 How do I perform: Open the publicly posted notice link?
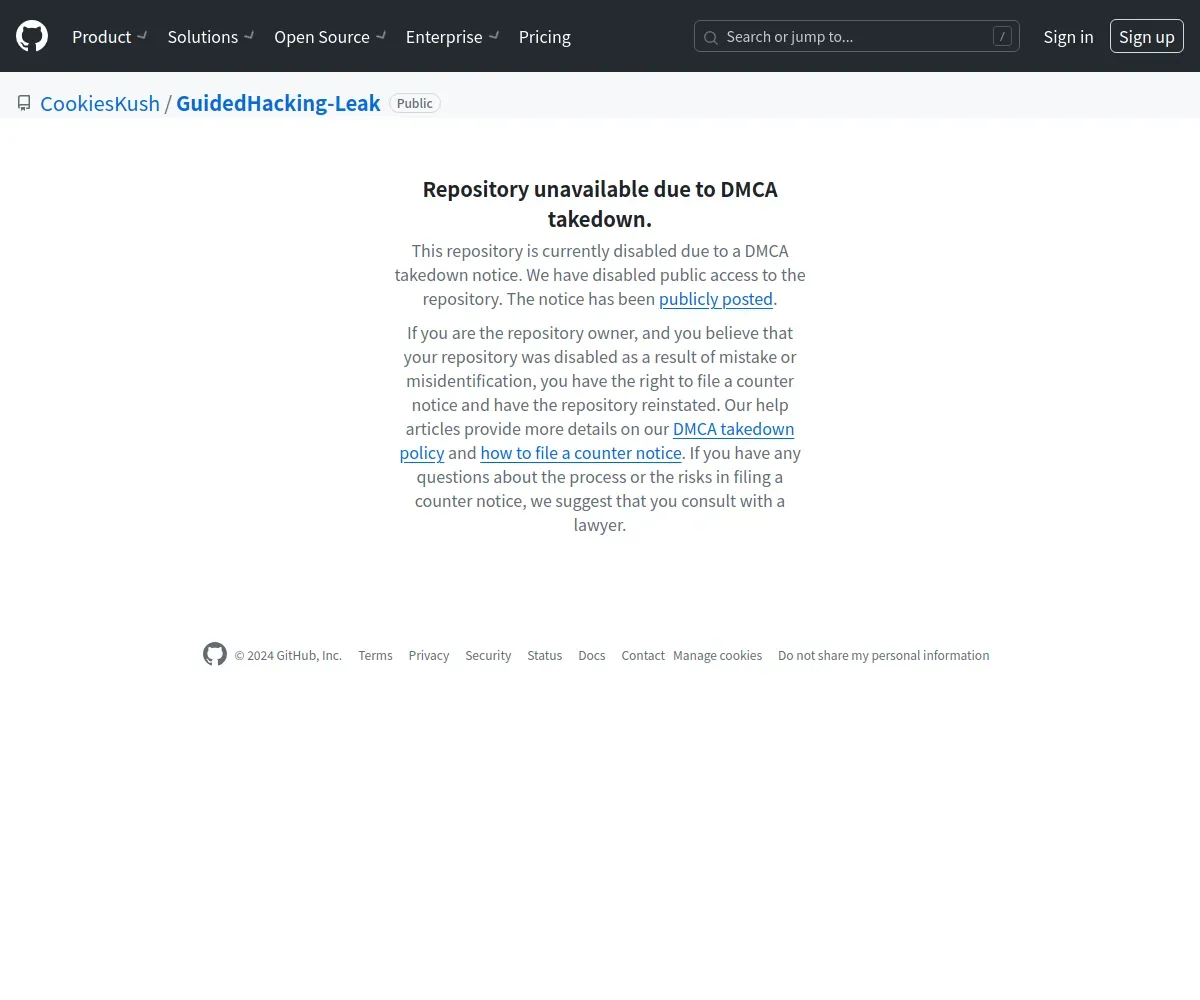click(x=716, y=299)
